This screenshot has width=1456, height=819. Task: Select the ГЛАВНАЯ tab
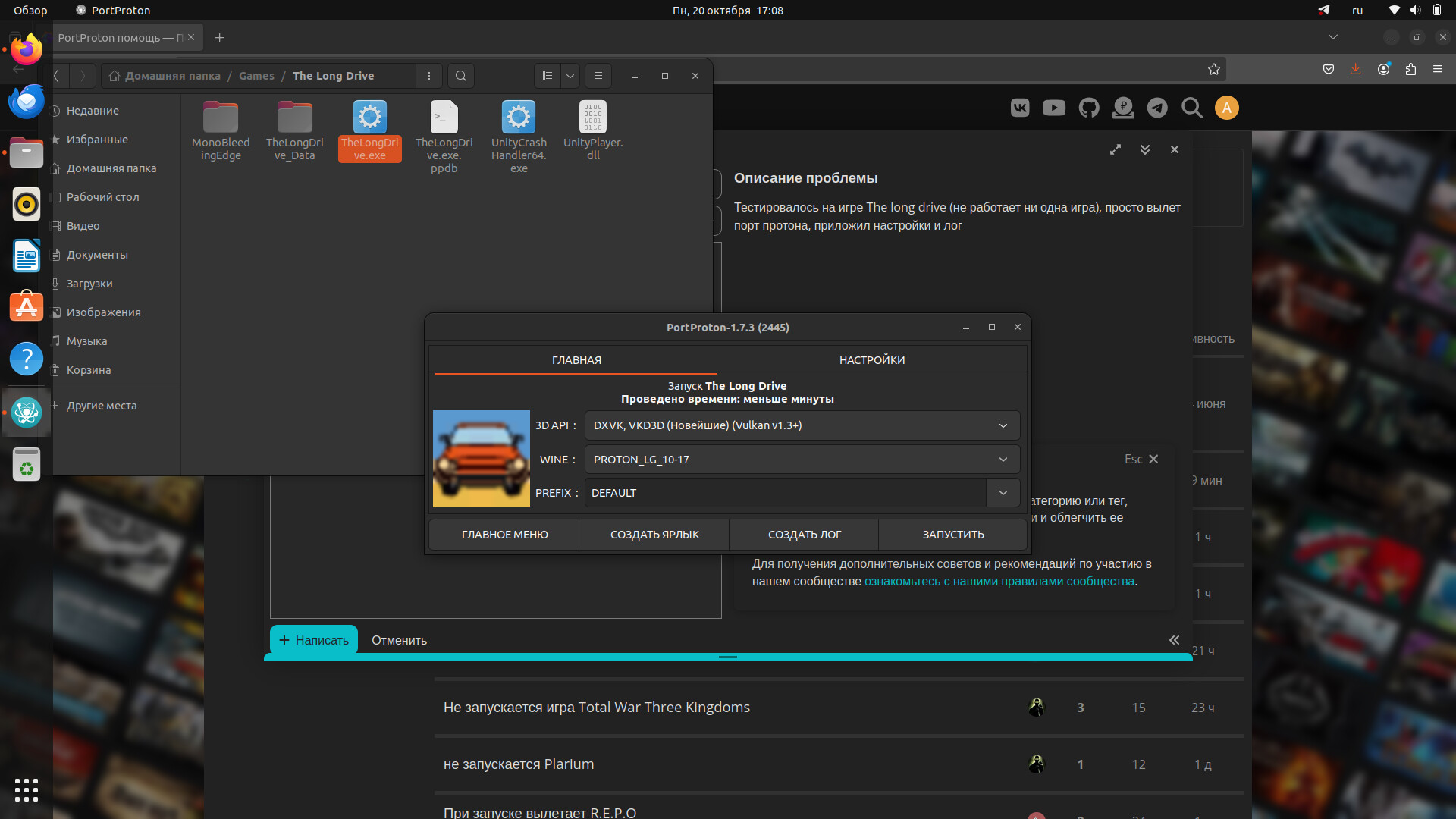tap(576, 360)
